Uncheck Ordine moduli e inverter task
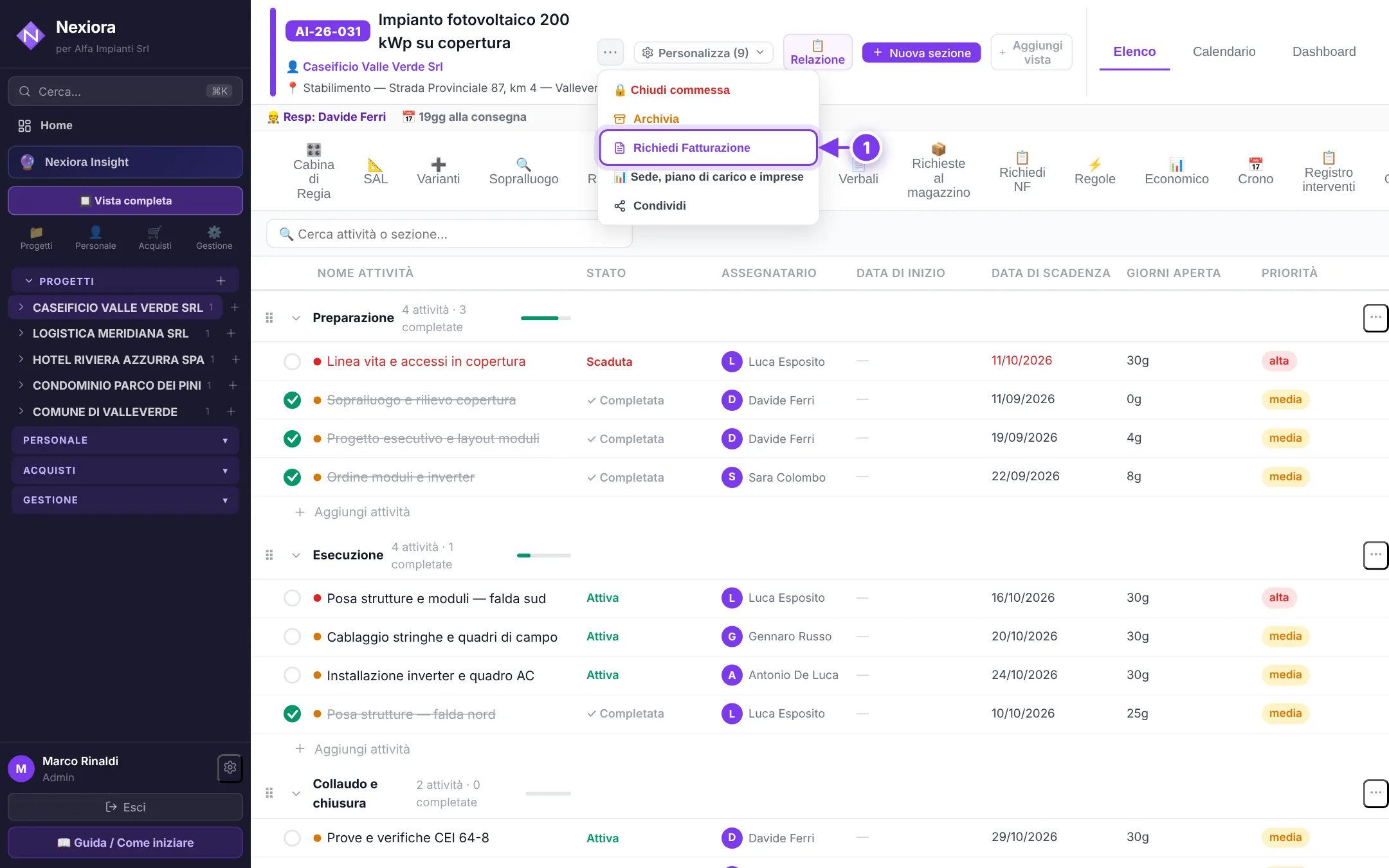This screenshot has height=868, width=1389. [x=292, y=477]
